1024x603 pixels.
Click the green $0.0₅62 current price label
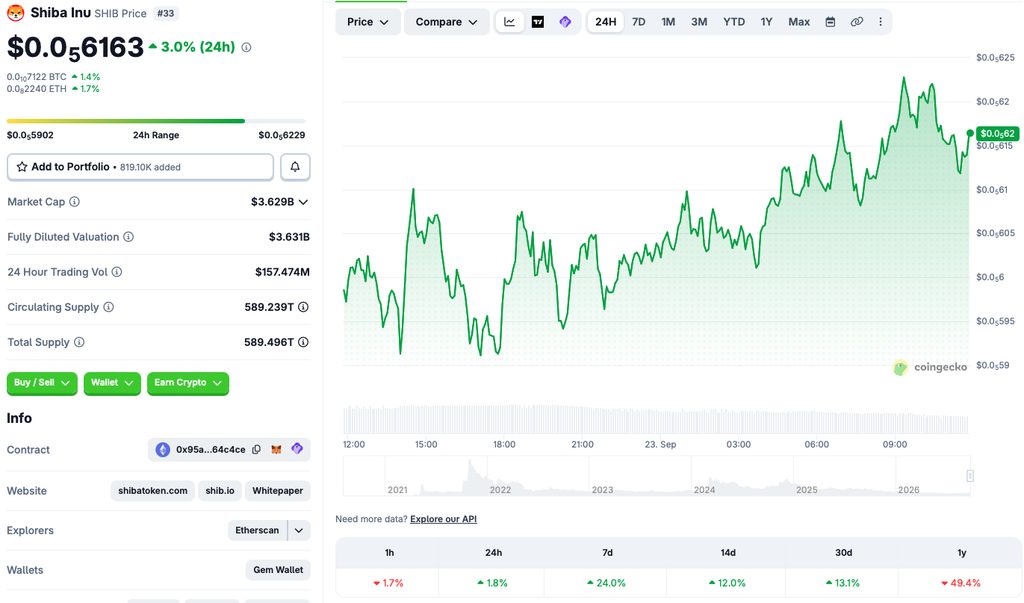pos(997,133)
